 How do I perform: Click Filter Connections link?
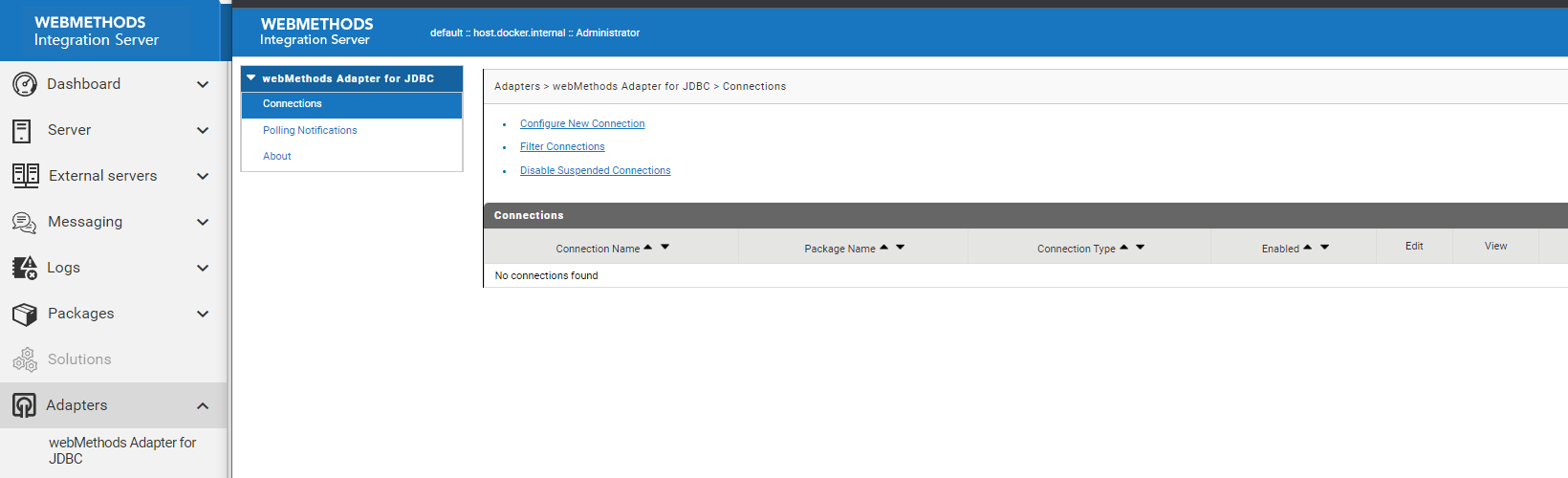pos(562,146)
